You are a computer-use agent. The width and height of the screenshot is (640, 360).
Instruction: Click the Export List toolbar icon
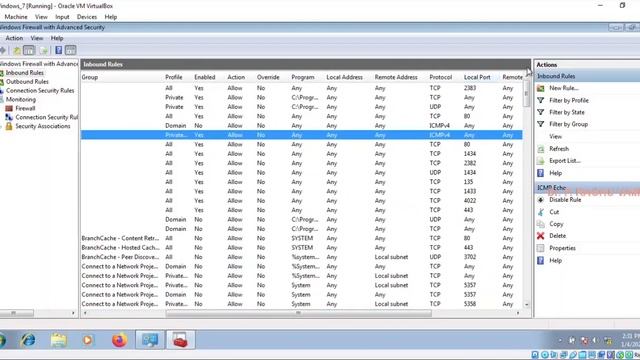(44, 51)
